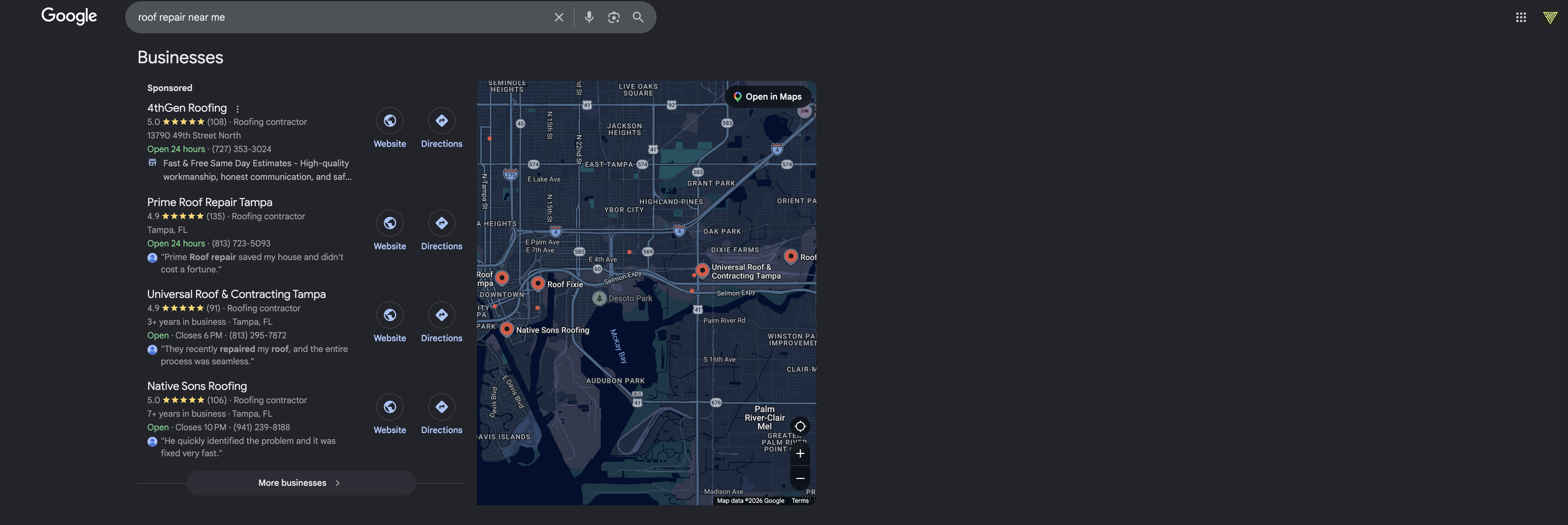This screenshot has height=525, width=1568.
Task: Open 4thGen Roofing listing title
Action: [x=187, y=108]
